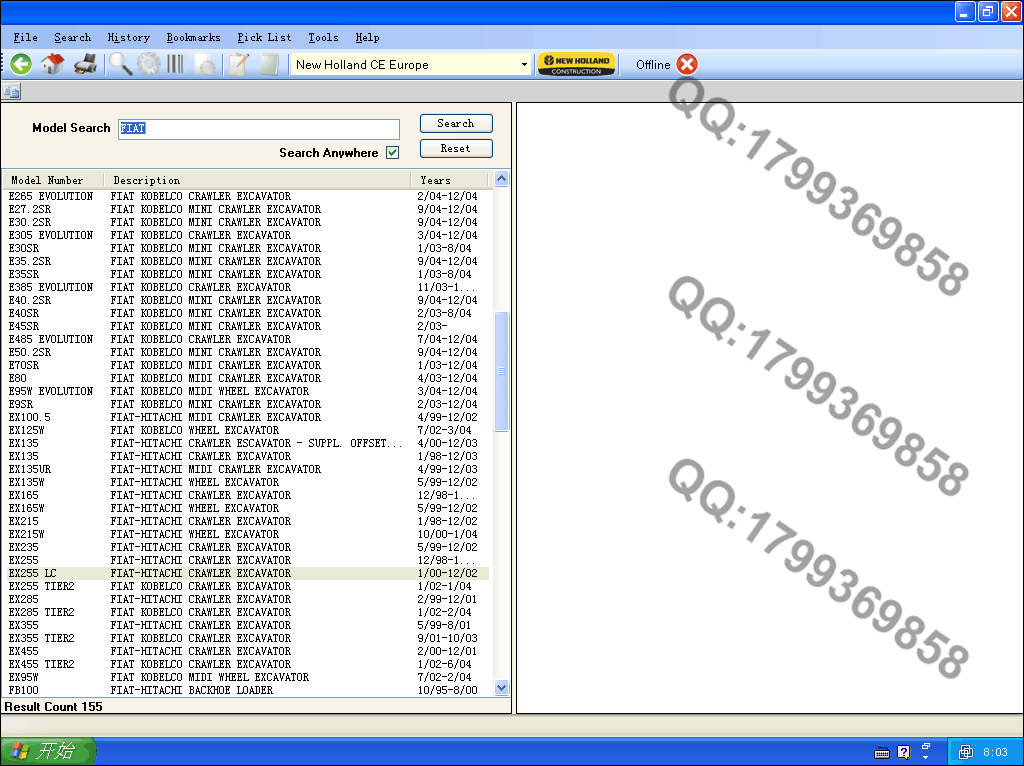Click the green Back arrow icon
This screenshot has width=1024, height=766.
tap(21, 64)
